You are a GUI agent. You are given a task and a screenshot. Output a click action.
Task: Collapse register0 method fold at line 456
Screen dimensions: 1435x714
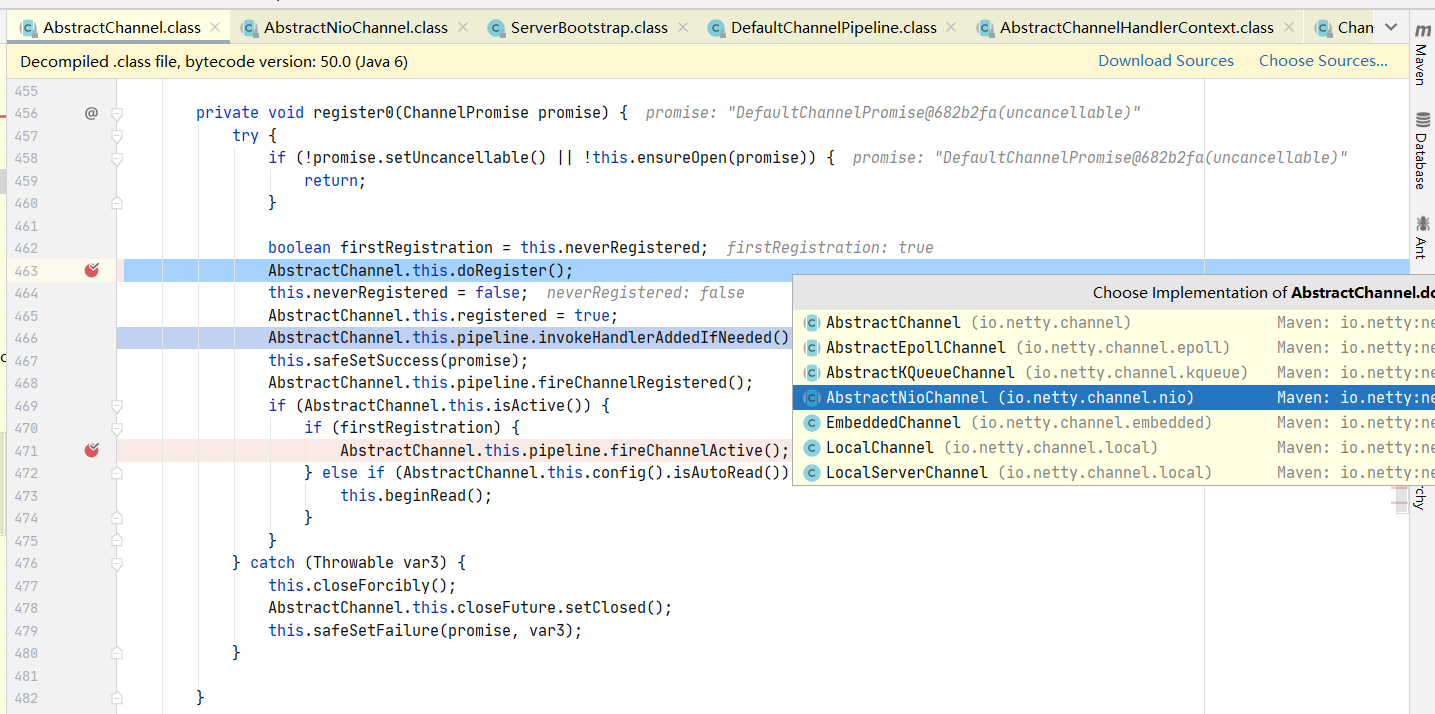(x=117, y=113)
